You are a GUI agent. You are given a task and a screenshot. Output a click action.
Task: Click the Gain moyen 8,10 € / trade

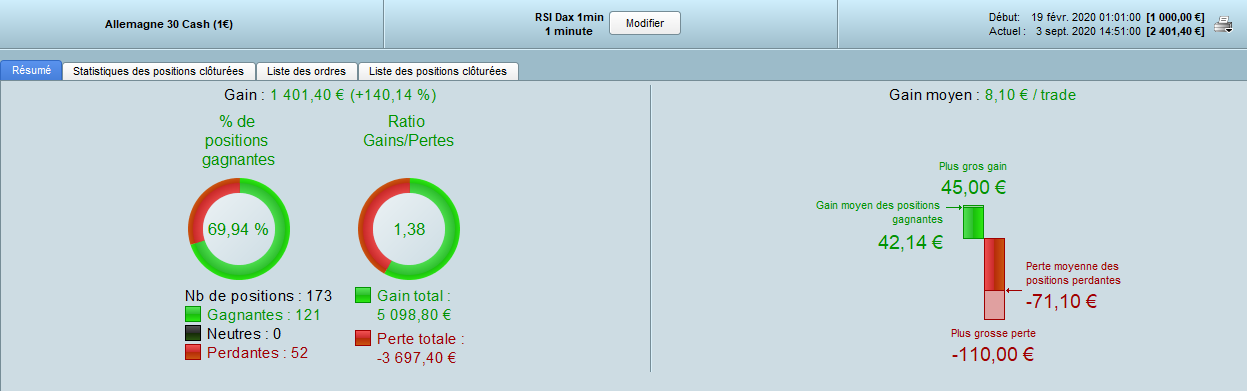(x=982, y=95)
